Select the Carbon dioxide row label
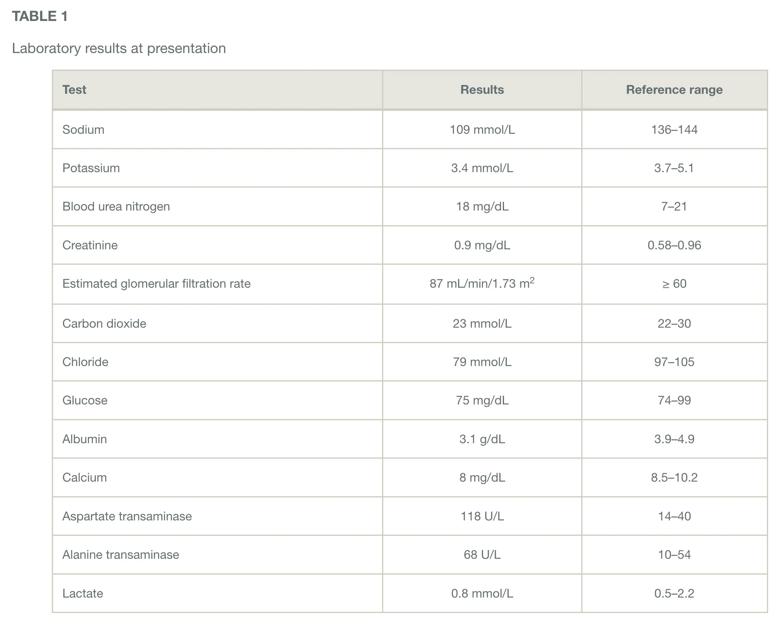780x630 pixels. click(104, 324)
